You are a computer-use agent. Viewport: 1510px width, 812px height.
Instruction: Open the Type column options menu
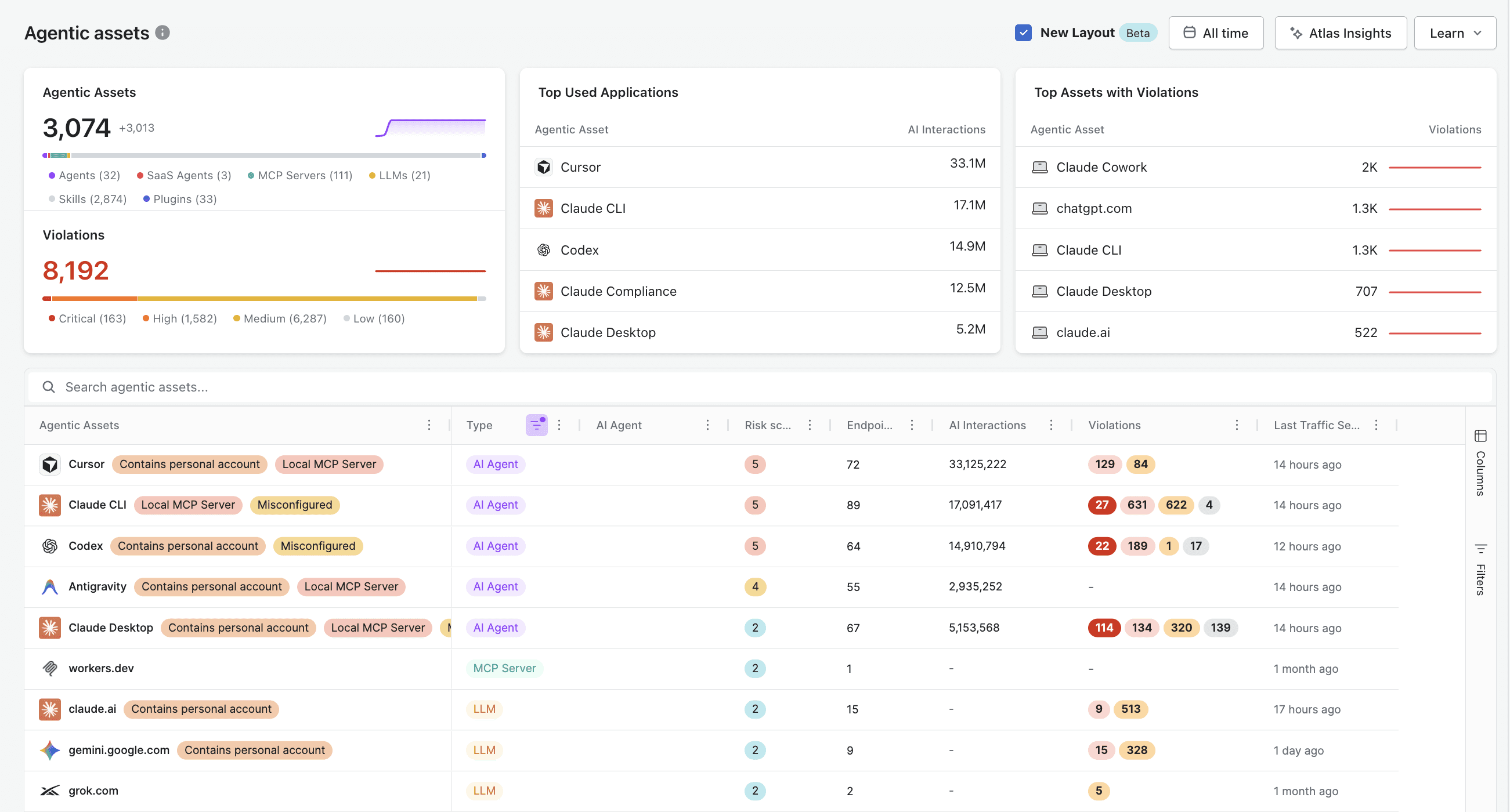tap(559, 425)
